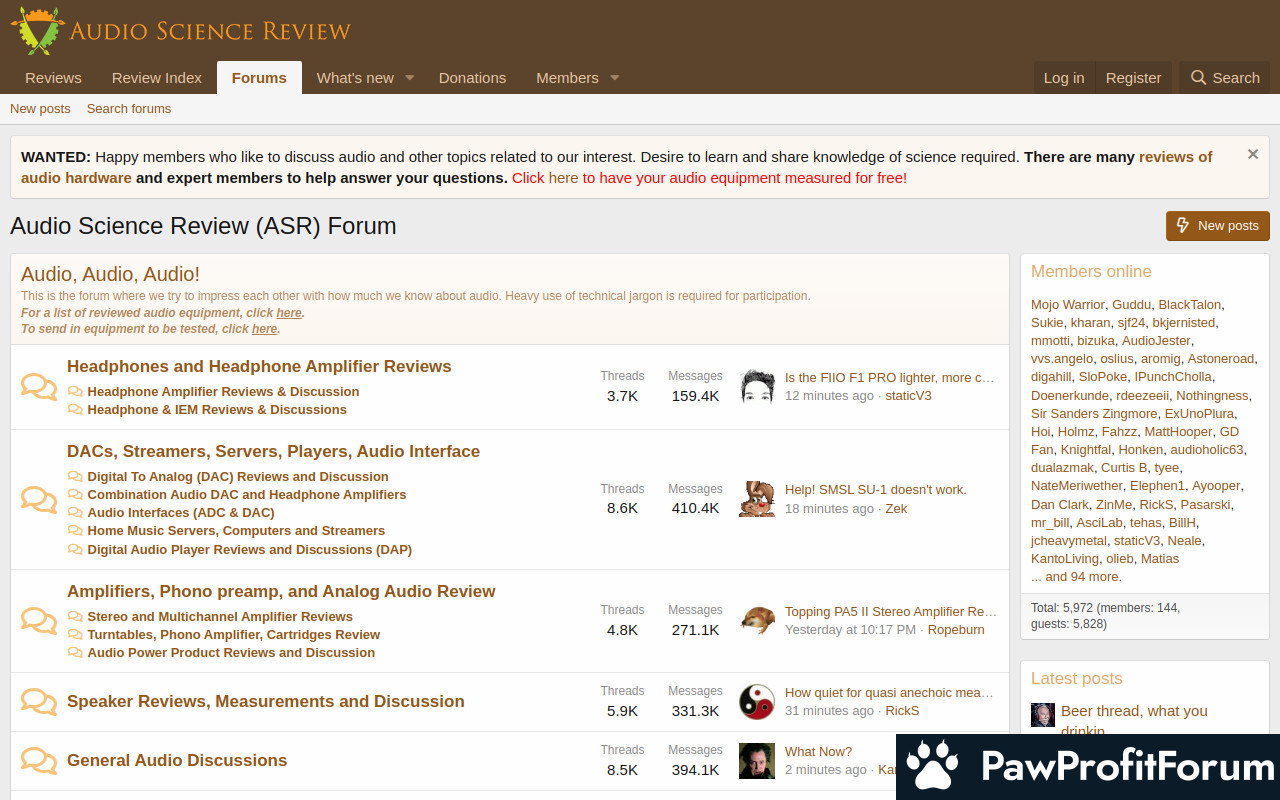1280x800 pixels.
Task: Click the Speaker Reviews forum bubble icon
Action: pyautogui.click(x=39, y=701)
